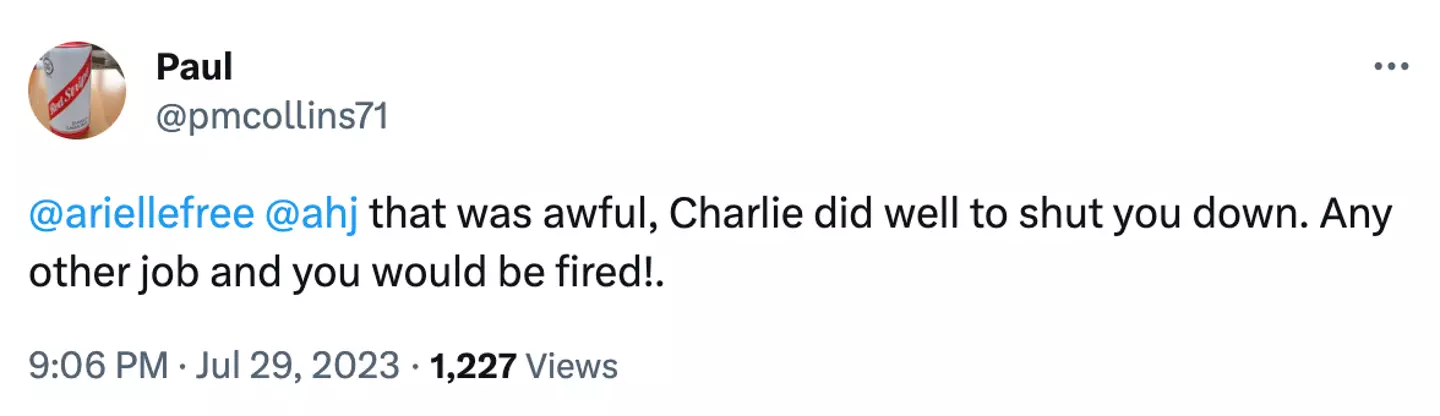Click the 1,227 view count number

coord(472,366)
